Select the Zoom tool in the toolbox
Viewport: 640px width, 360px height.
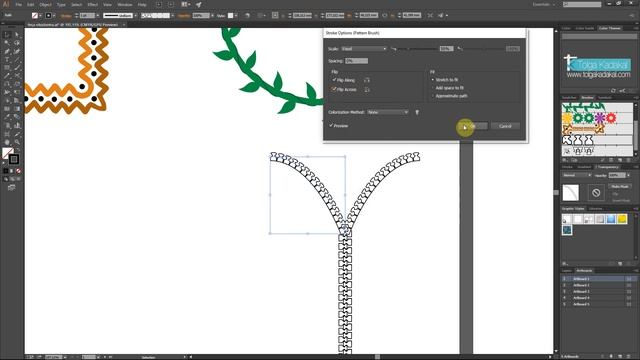point(17,142)
